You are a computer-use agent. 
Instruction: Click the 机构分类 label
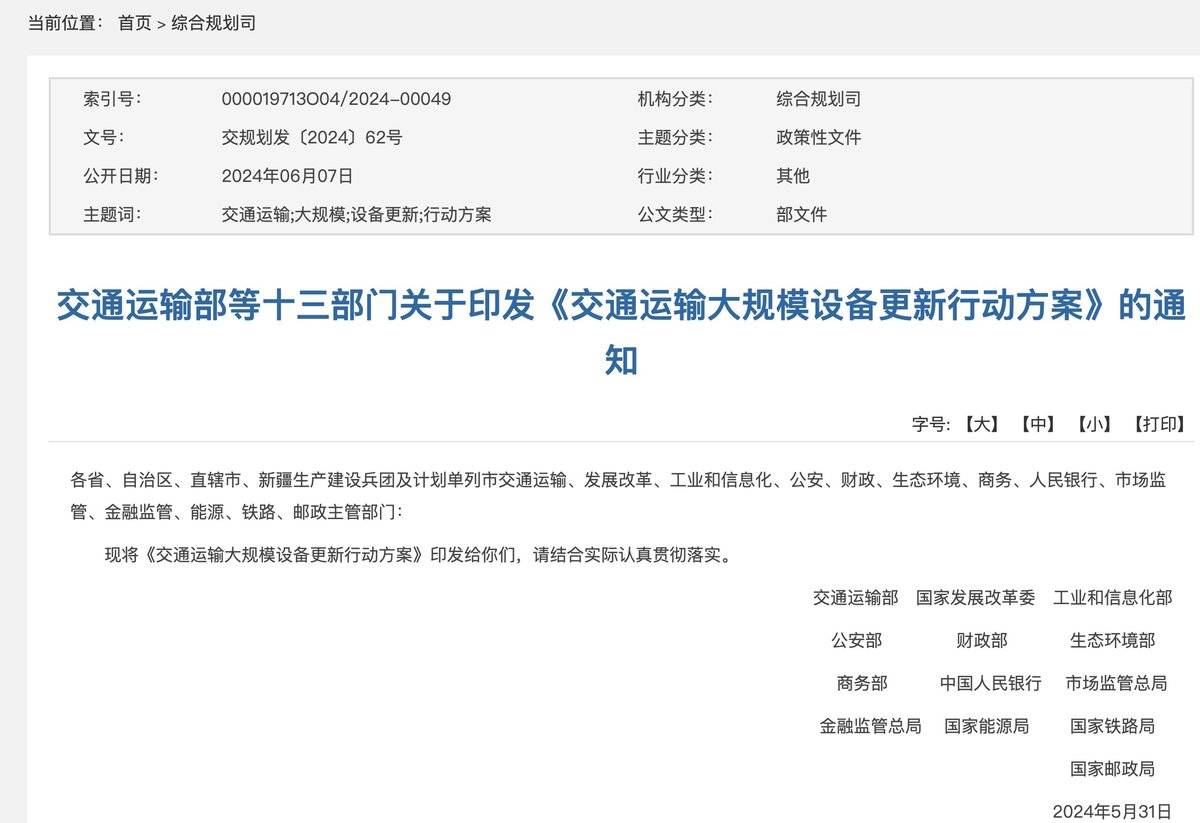click(675, 99)
